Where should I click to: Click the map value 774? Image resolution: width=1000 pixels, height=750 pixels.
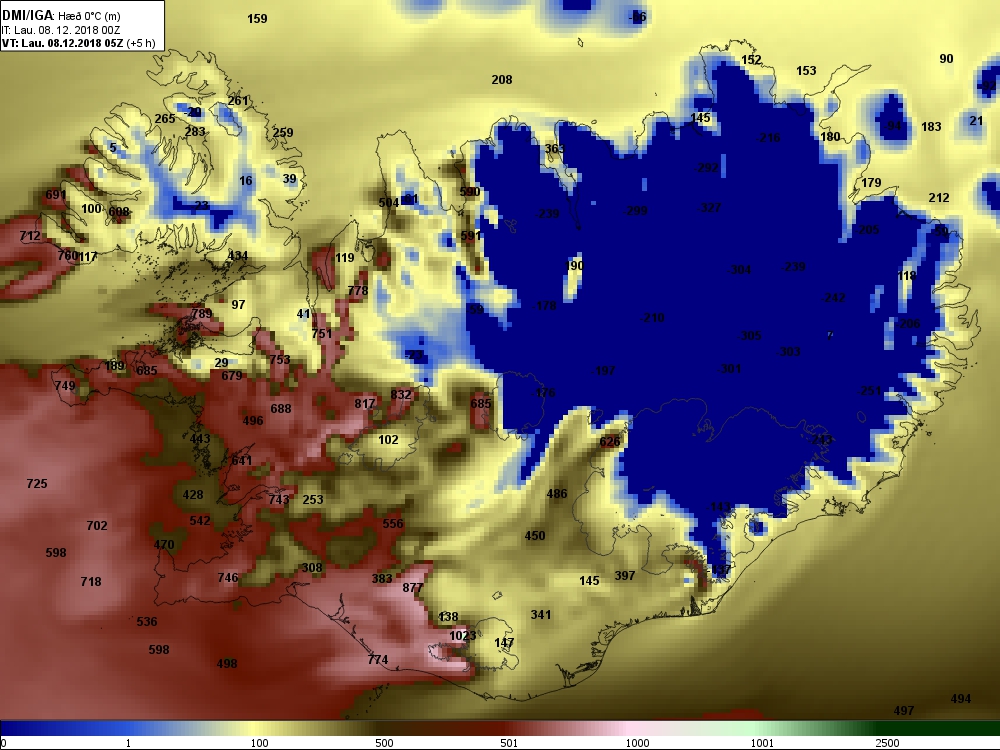point(378,660)
